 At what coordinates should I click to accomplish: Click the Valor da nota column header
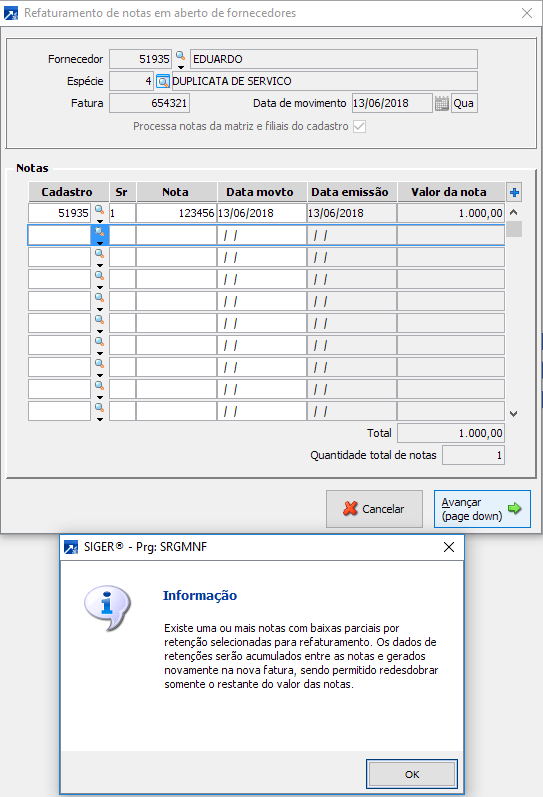(450, 192)
